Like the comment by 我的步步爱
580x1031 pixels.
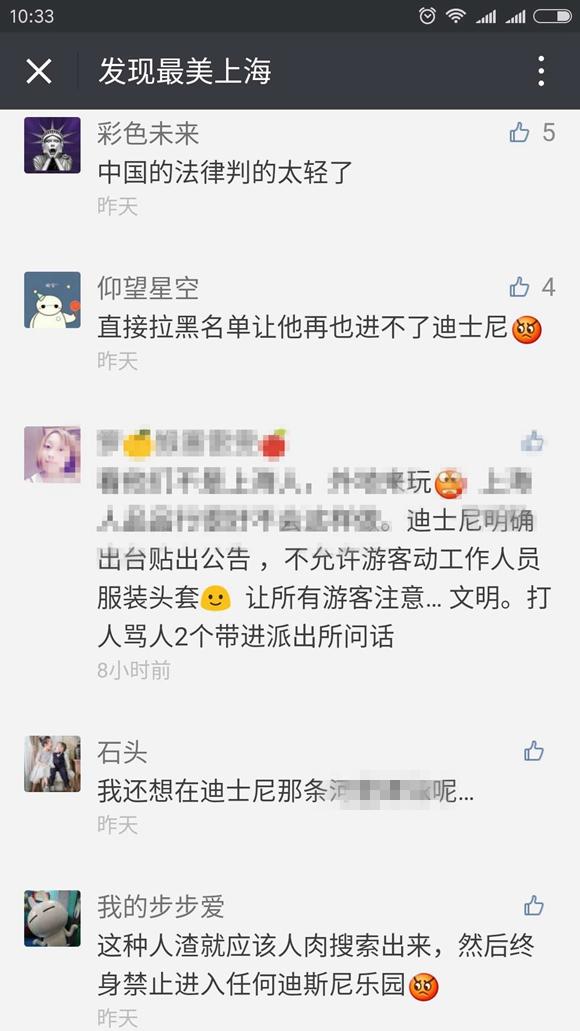click(x=533, y=905)
